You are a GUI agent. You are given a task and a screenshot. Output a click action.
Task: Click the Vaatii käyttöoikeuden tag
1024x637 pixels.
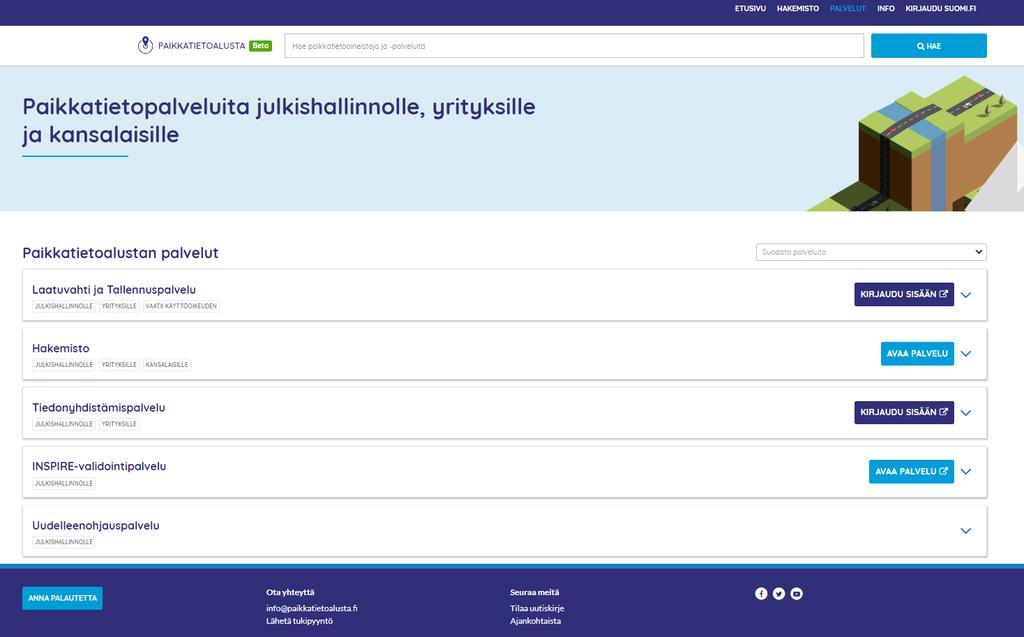[x=181, y=306]
